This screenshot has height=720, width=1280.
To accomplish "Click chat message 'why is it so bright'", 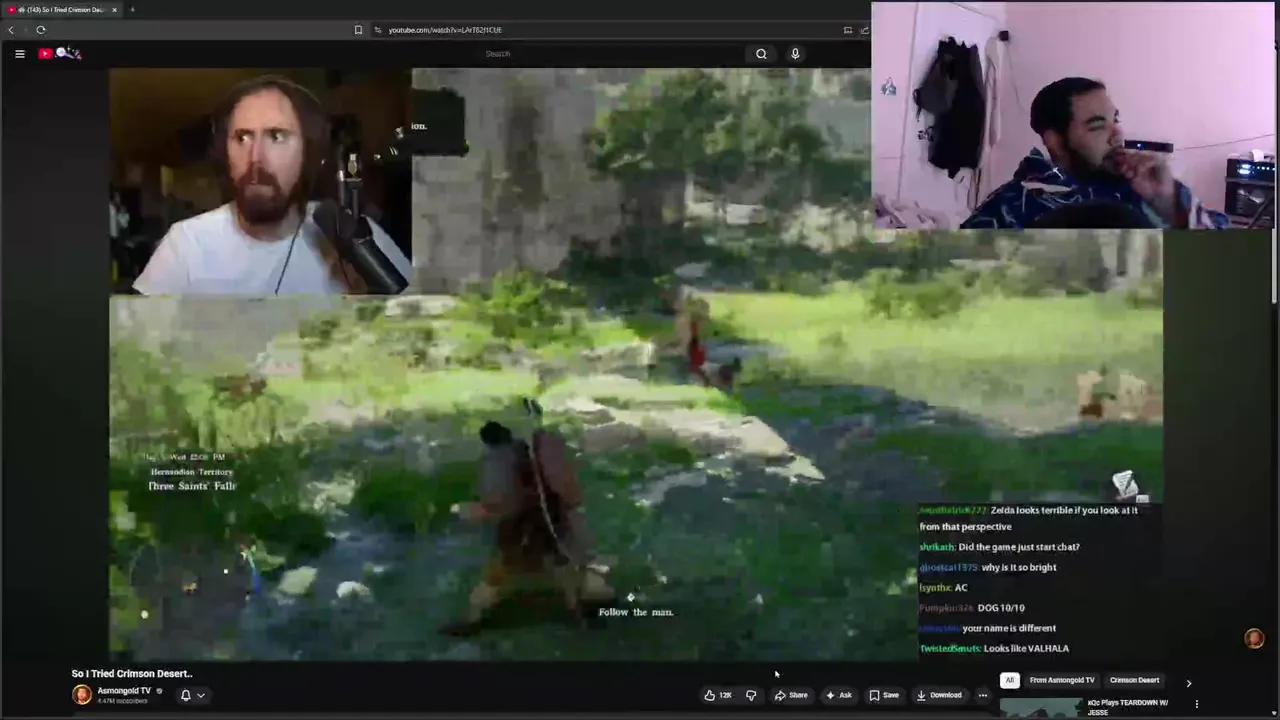I will tap(1019, 567).
